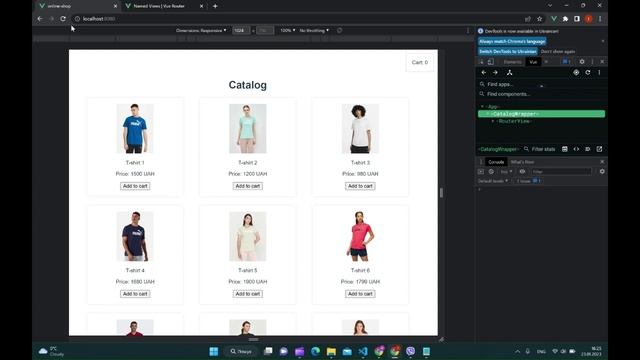Open the Windows Start menu
Viewport: 640px width, 360px height.
click(x=213, y=351)
